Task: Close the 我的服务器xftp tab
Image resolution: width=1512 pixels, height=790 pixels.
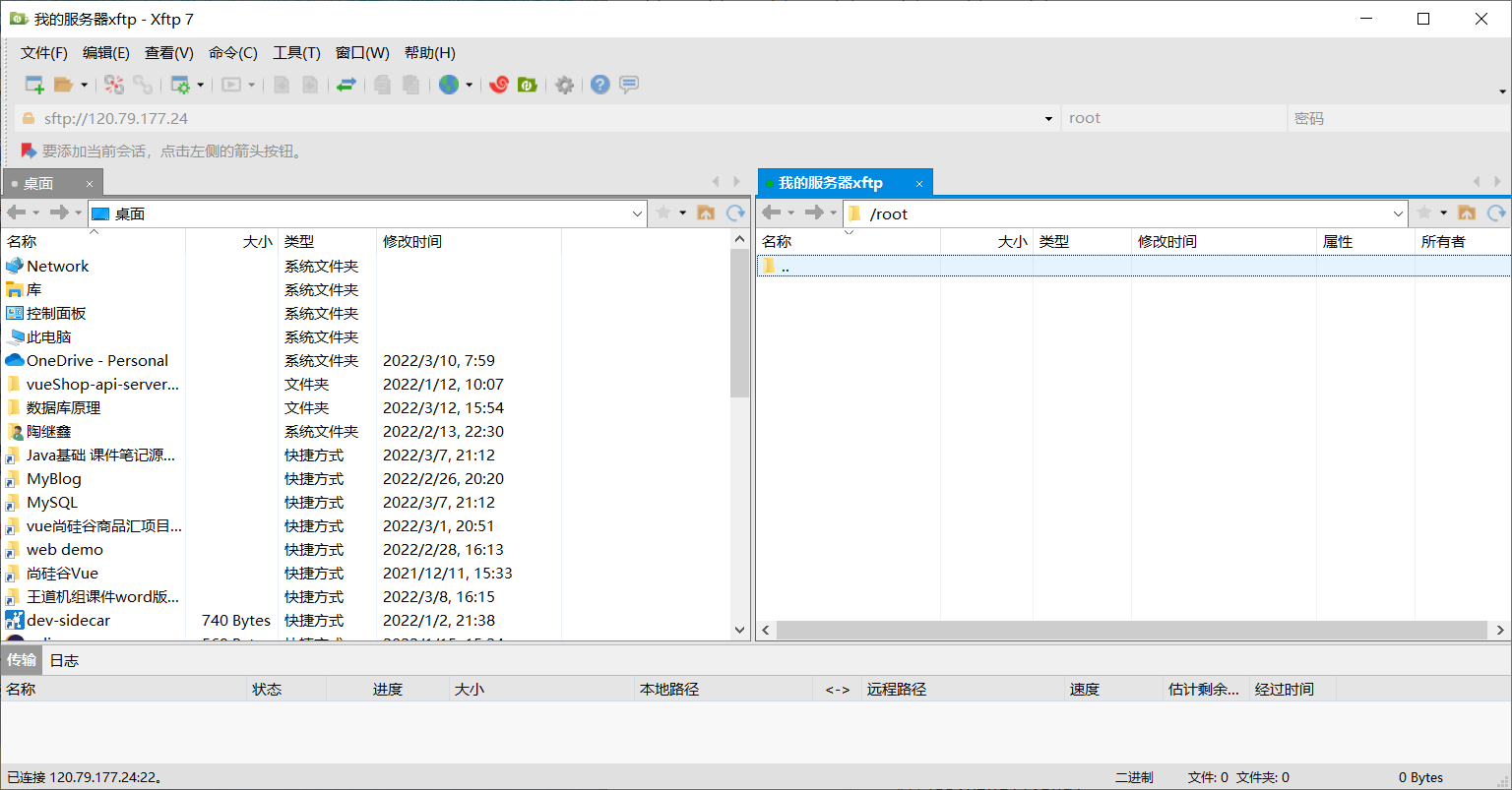Action: click(919, 184)
